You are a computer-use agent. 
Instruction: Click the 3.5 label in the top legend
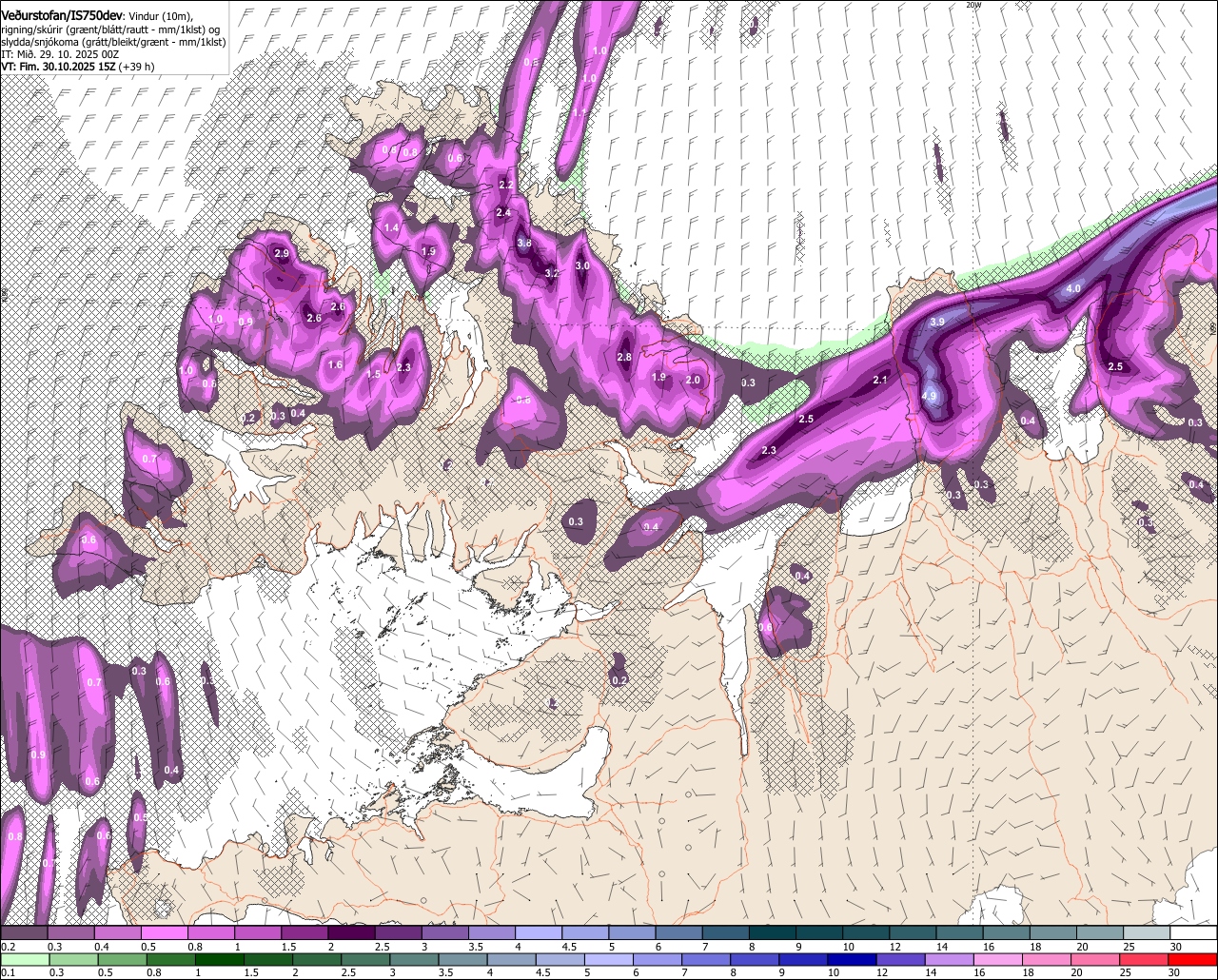(476, 947)
